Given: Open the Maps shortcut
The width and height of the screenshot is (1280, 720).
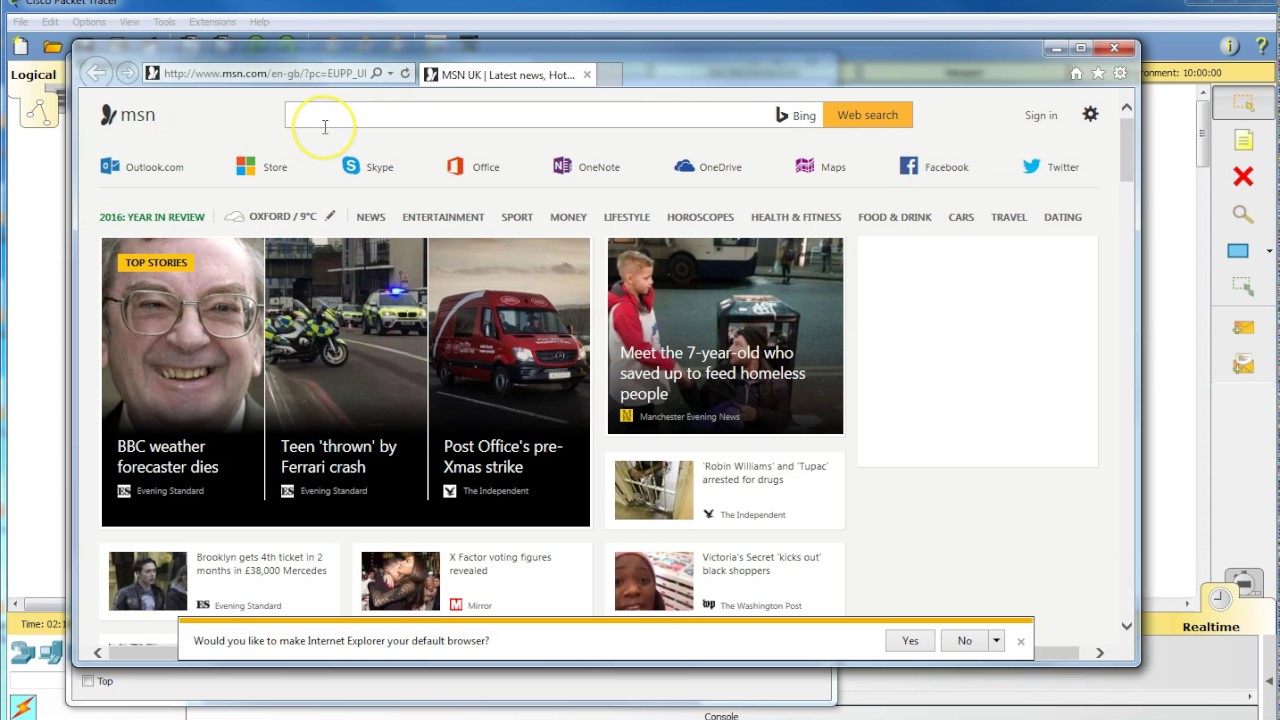Looking at the screenshot, I should 821,167.
